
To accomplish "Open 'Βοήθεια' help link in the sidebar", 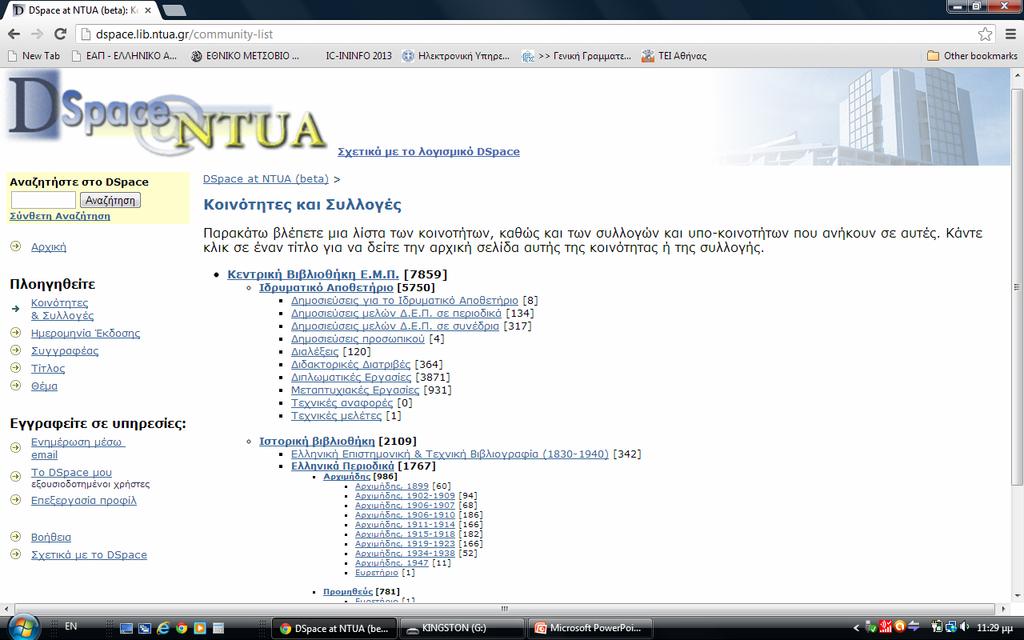I will [x=51, y=537].
